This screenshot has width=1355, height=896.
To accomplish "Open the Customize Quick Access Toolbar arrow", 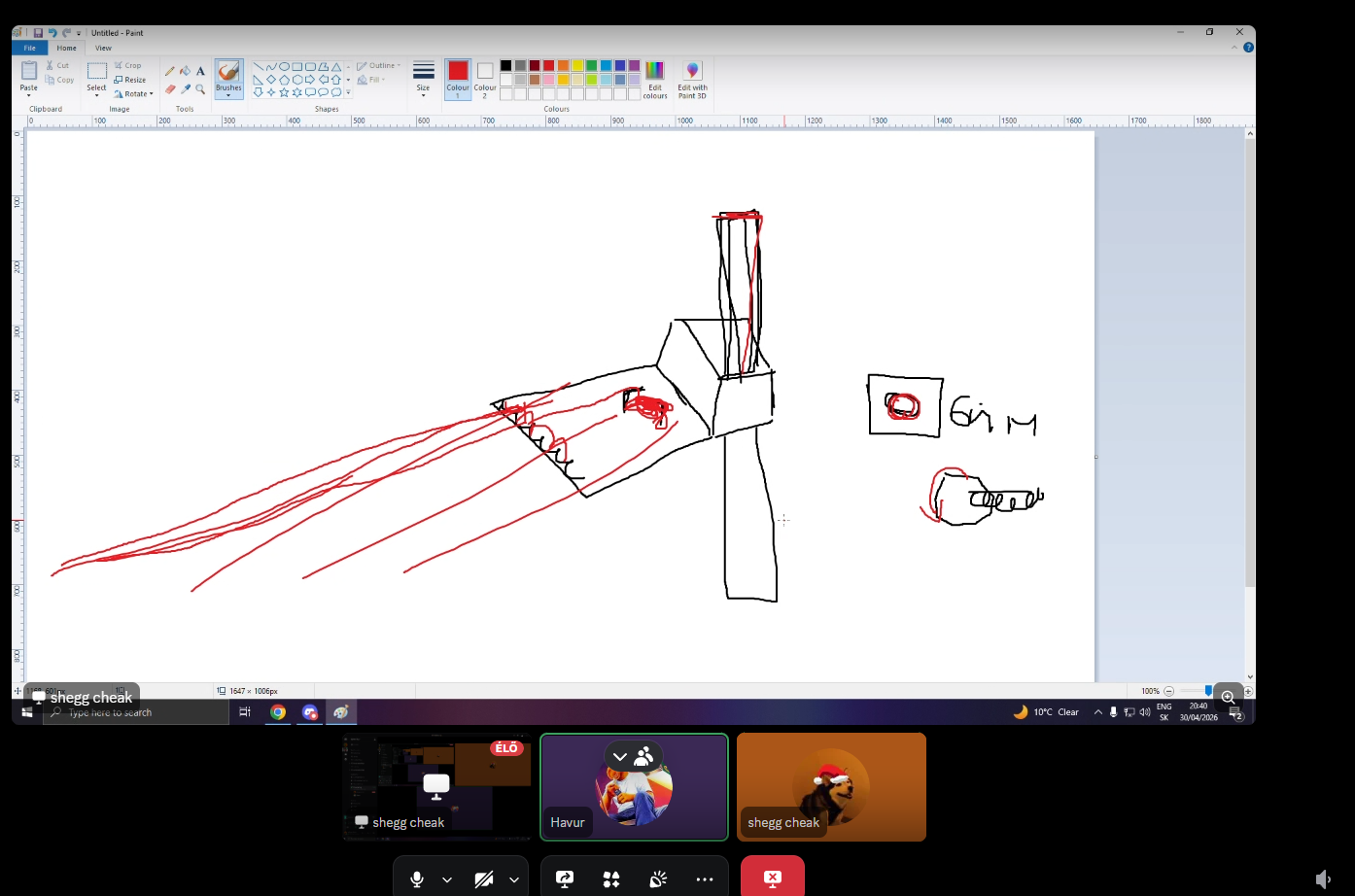I will tap(79, 33).
